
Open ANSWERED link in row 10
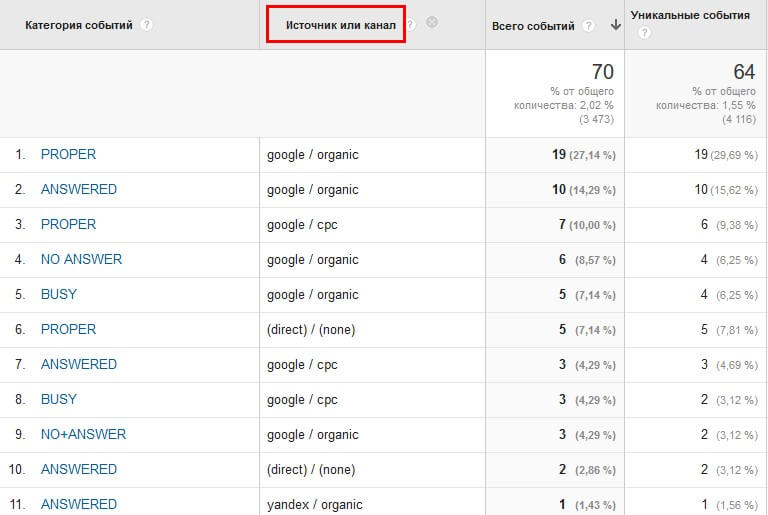[79, 469]
